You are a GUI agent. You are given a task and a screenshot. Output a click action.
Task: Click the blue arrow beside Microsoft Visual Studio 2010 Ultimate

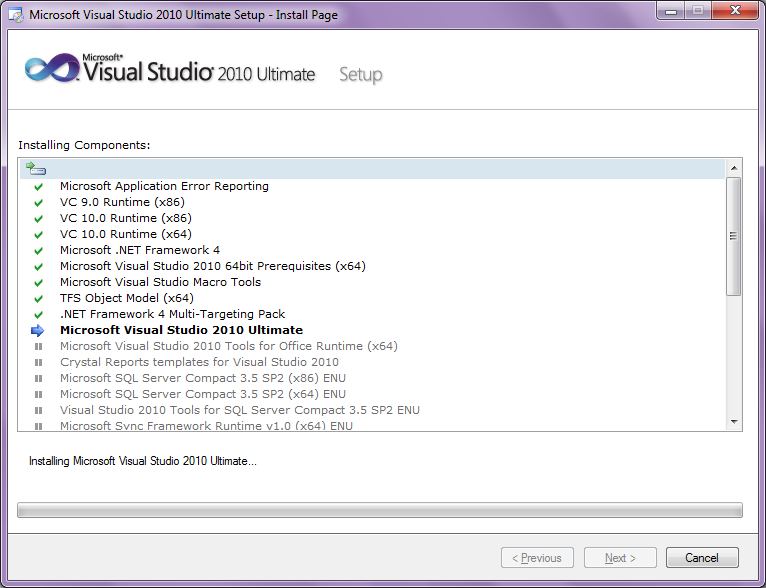[x=39, y=330]
